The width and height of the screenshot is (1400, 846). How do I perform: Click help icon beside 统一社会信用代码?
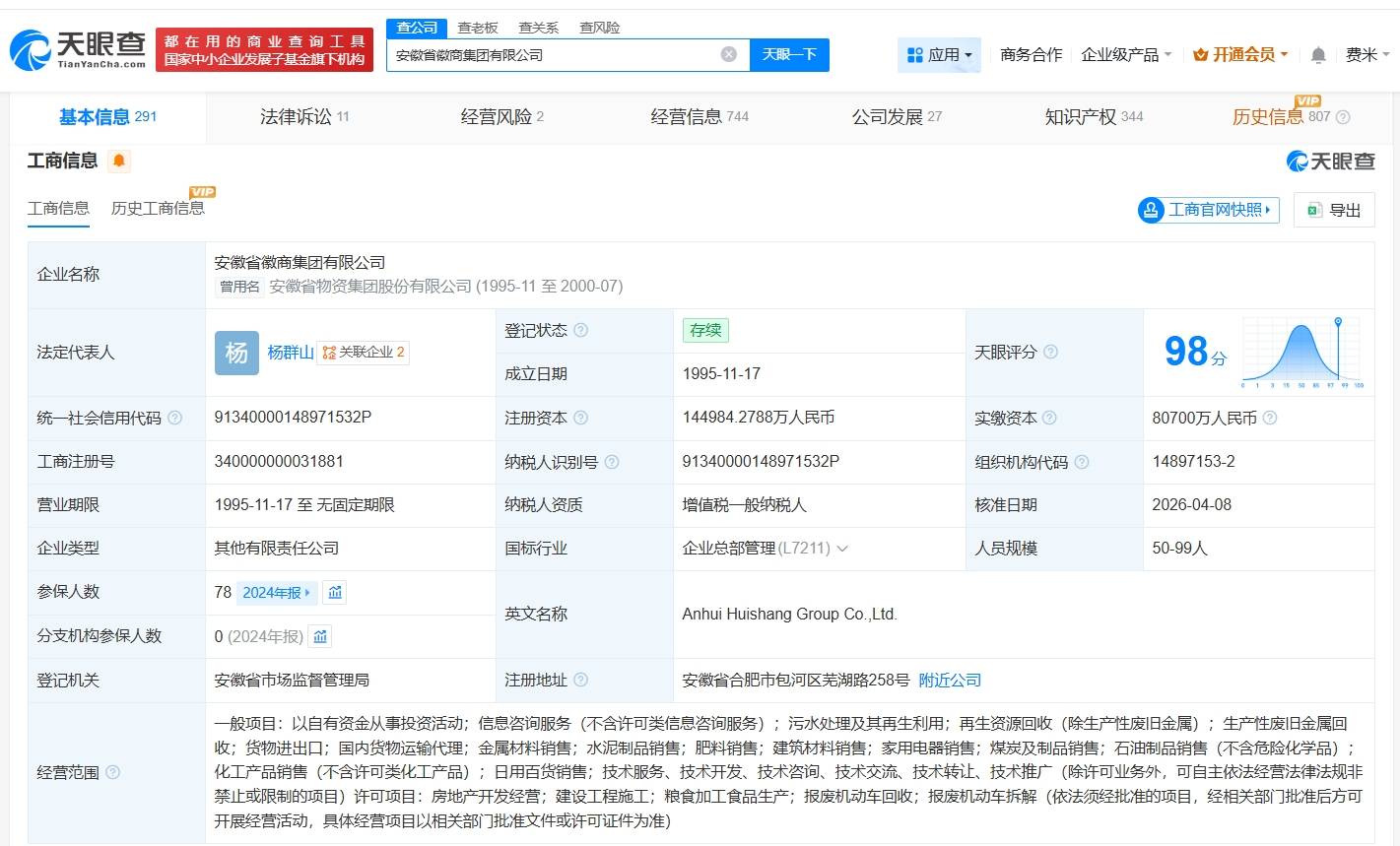pyautogui.click(x=174, y=418)
